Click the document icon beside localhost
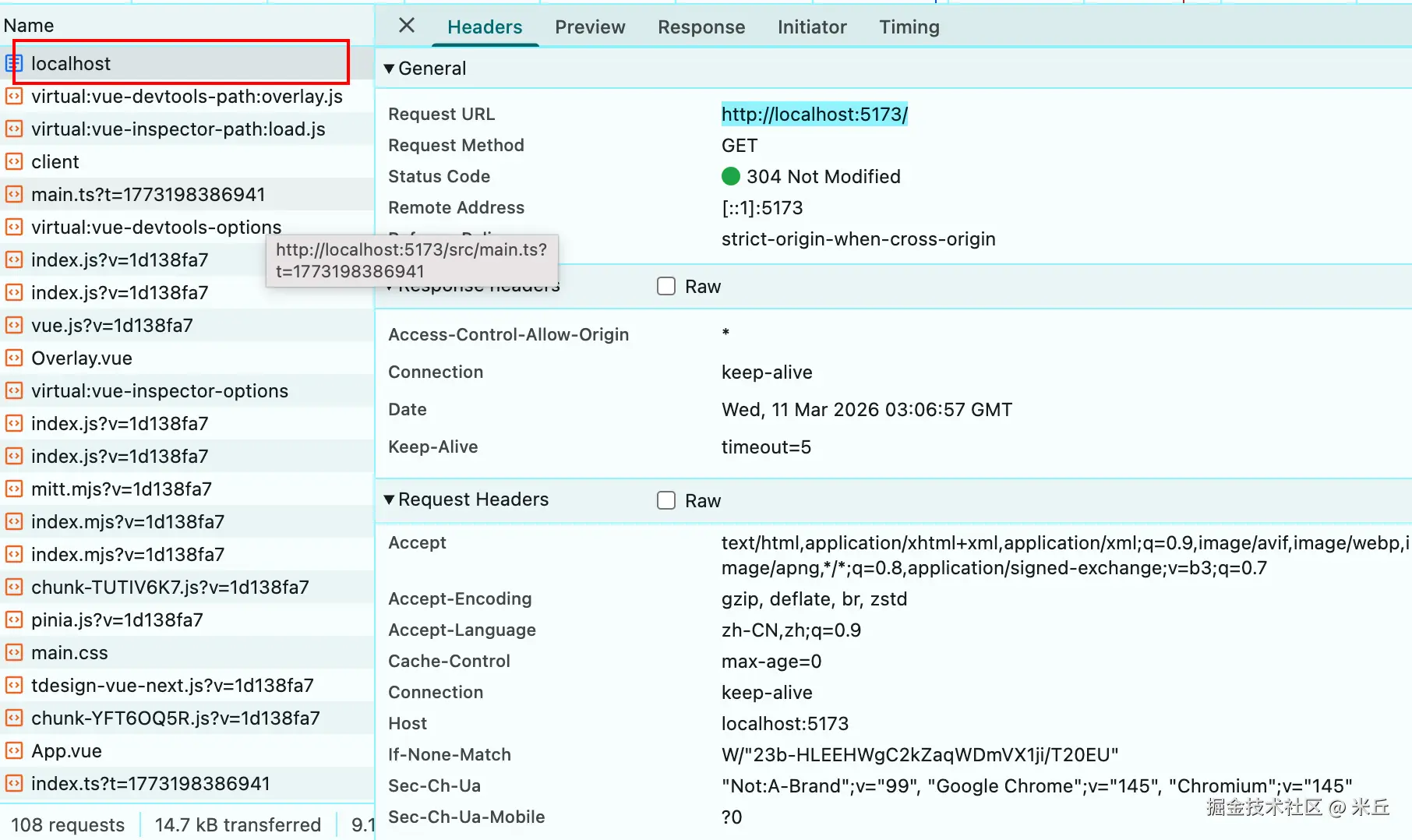 (14, 63)
